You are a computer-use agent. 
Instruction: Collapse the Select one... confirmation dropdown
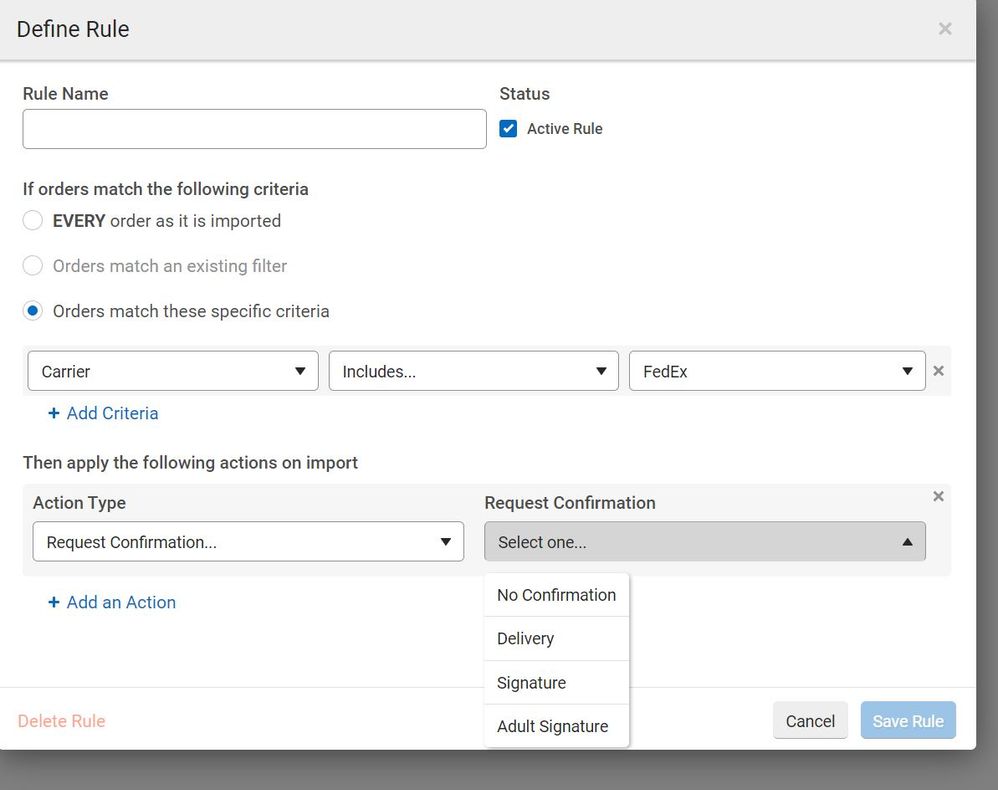[705, 542]
